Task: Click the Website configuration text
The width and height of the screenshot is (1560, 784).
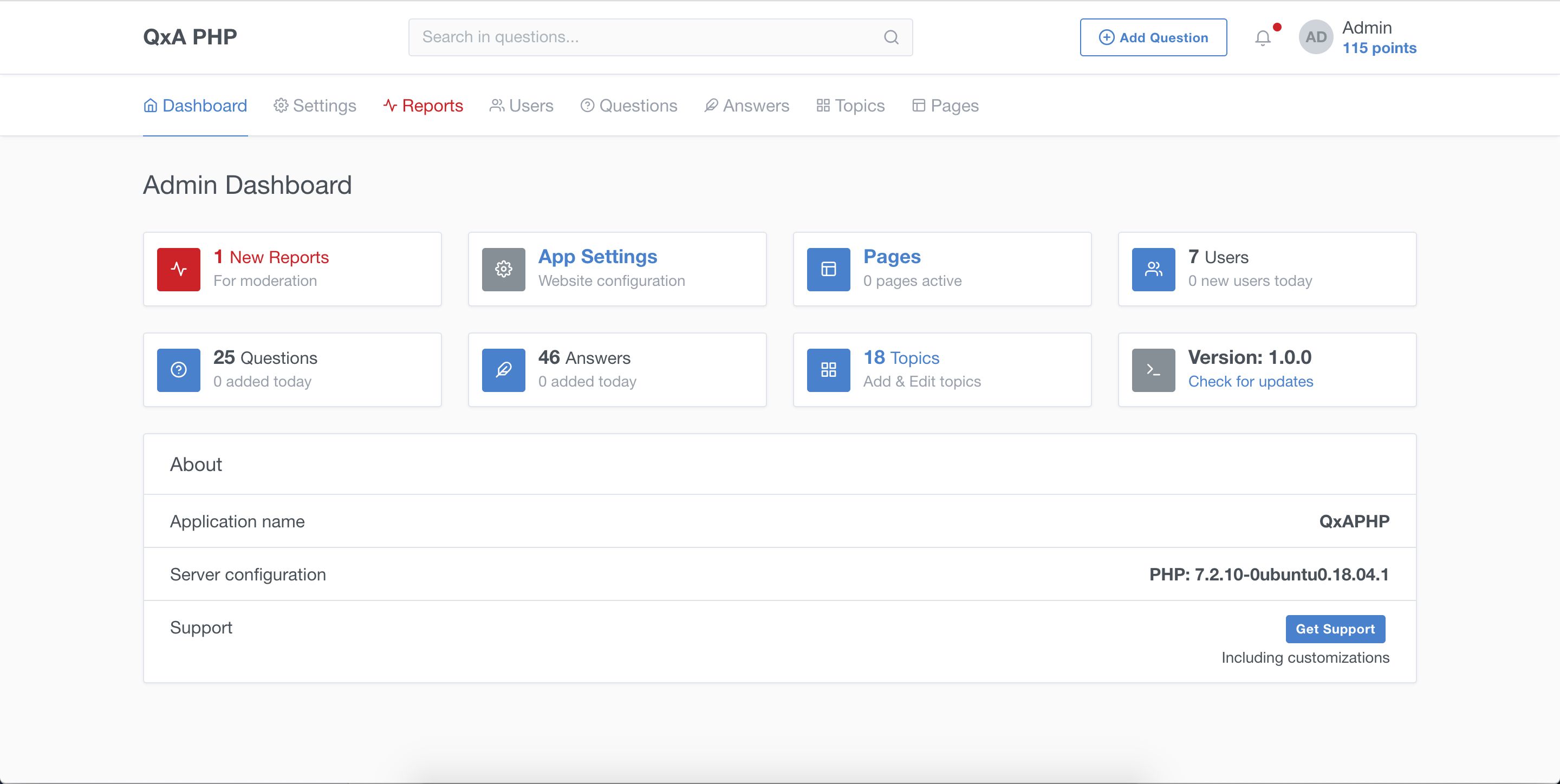Action: coord(612,281)
